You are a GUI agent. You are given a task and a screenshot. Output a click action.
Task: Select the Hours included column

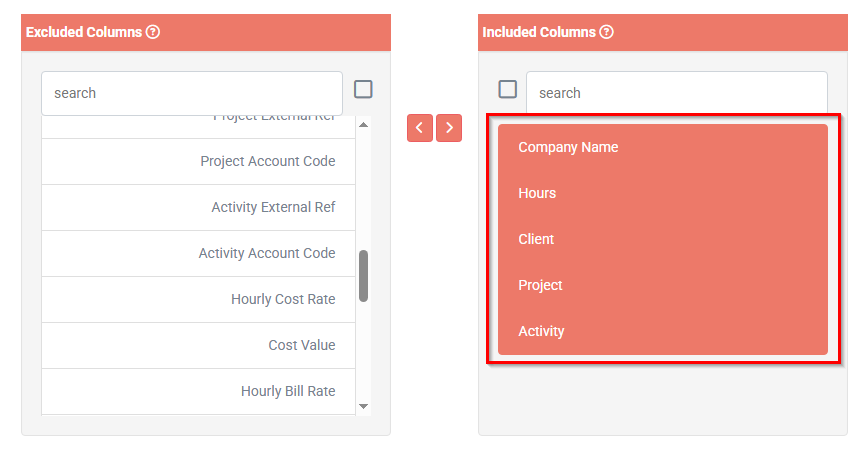[x=663, y=193]
